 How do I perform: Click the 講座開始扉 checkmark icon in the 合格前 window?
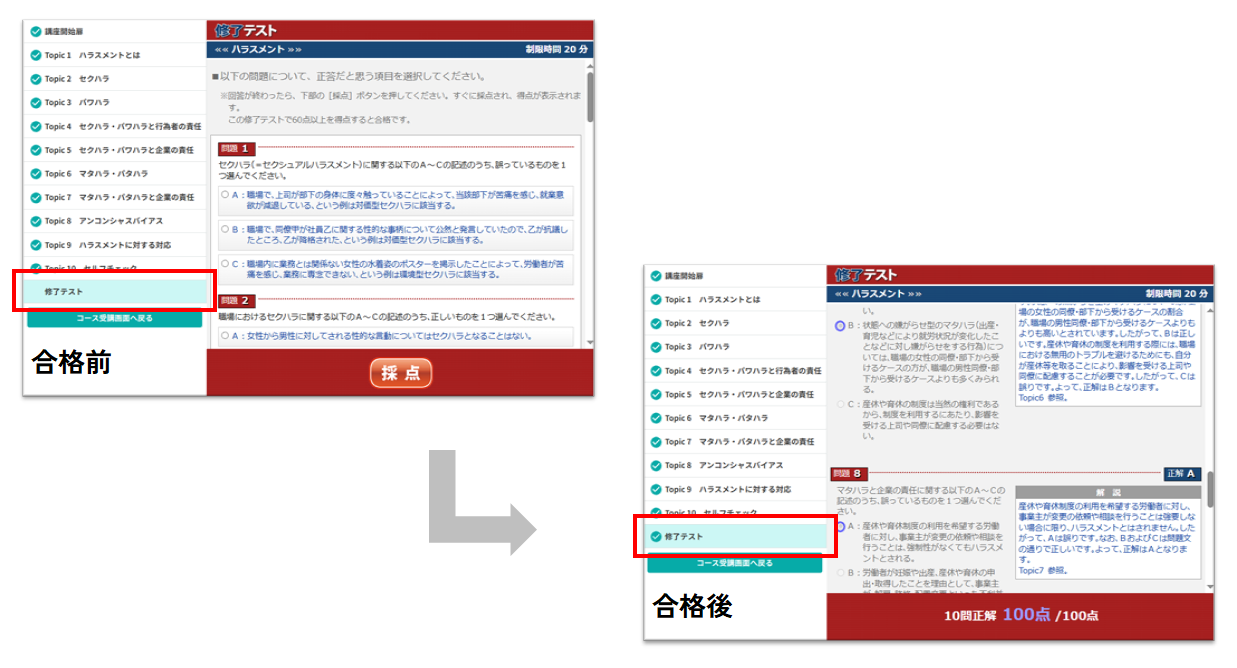pos(36,31)
